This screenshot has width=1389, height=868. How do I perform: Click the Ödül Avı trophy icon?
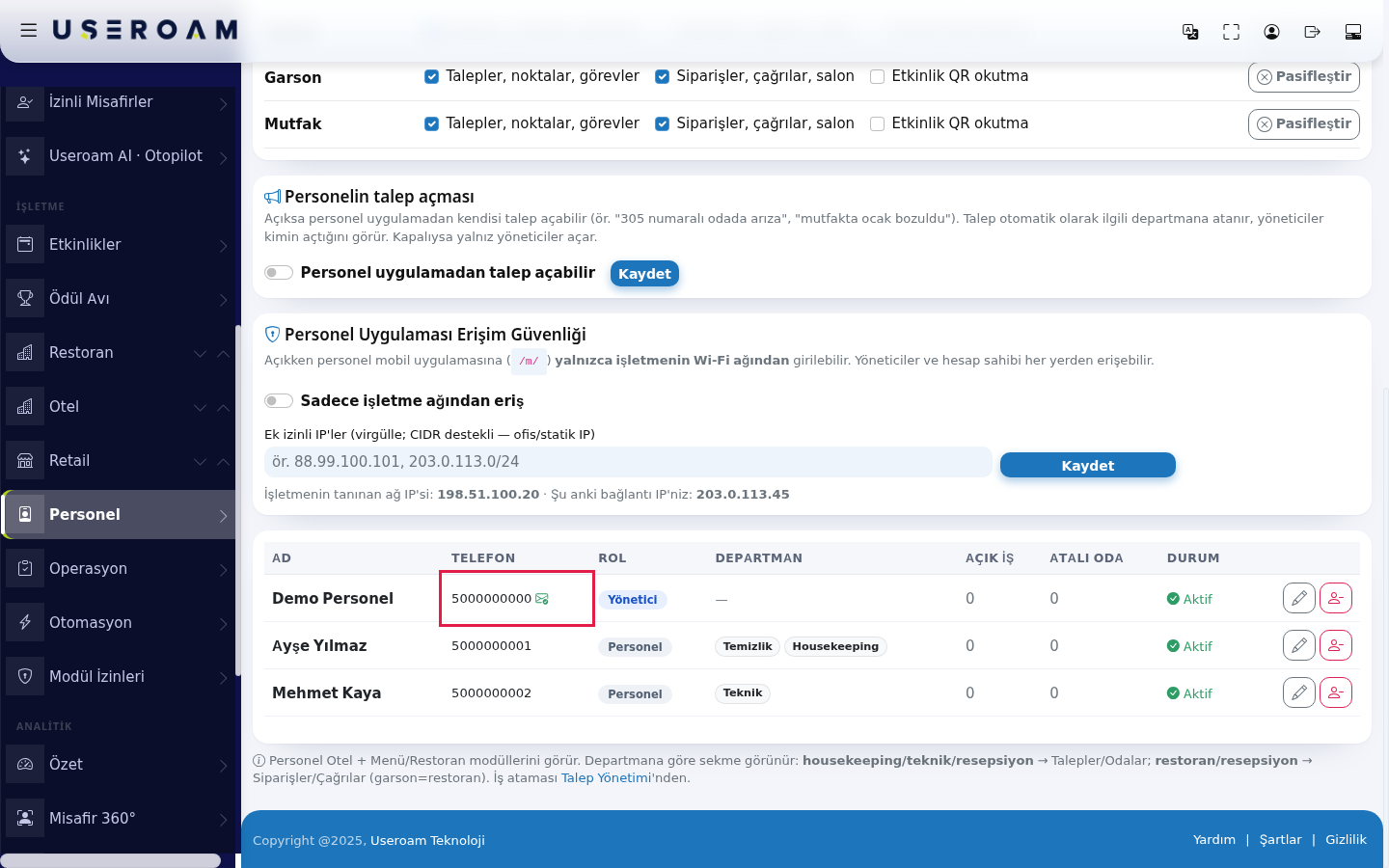pyautogui.click(x=25, y=299)
